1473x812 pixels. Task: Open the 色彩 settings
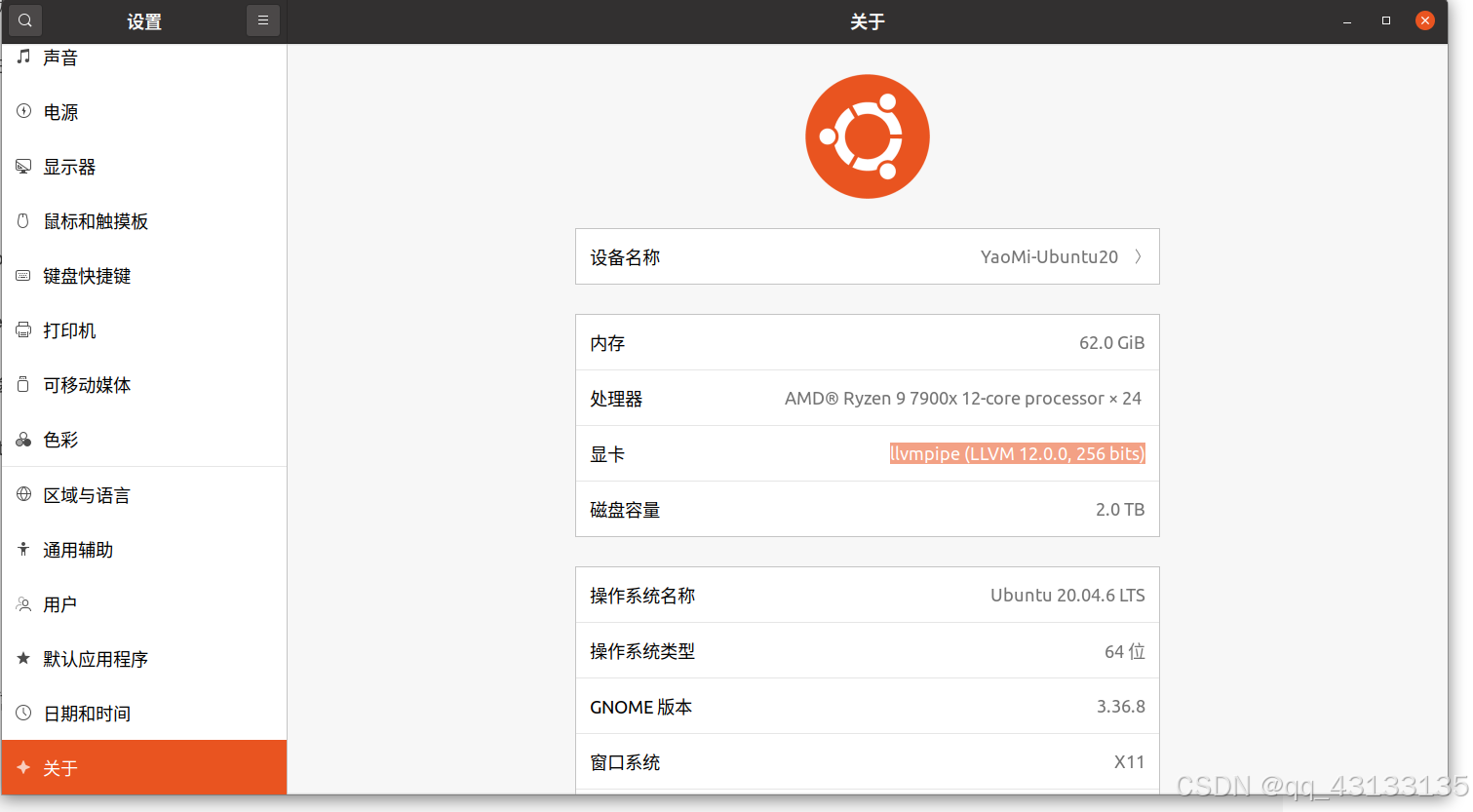tap(144, 440)
